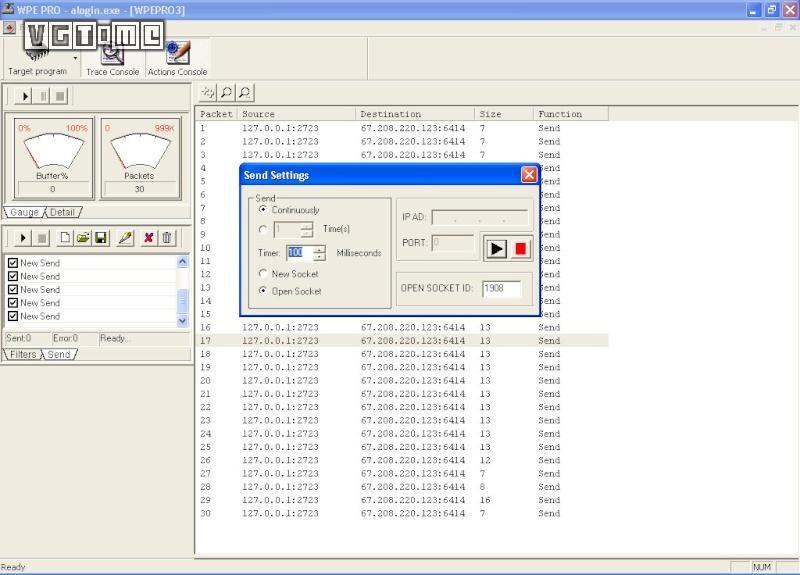This screenshot has height=575, width=800.
Task: Open the Target program dropdown arrow
Action: point(76,58)
